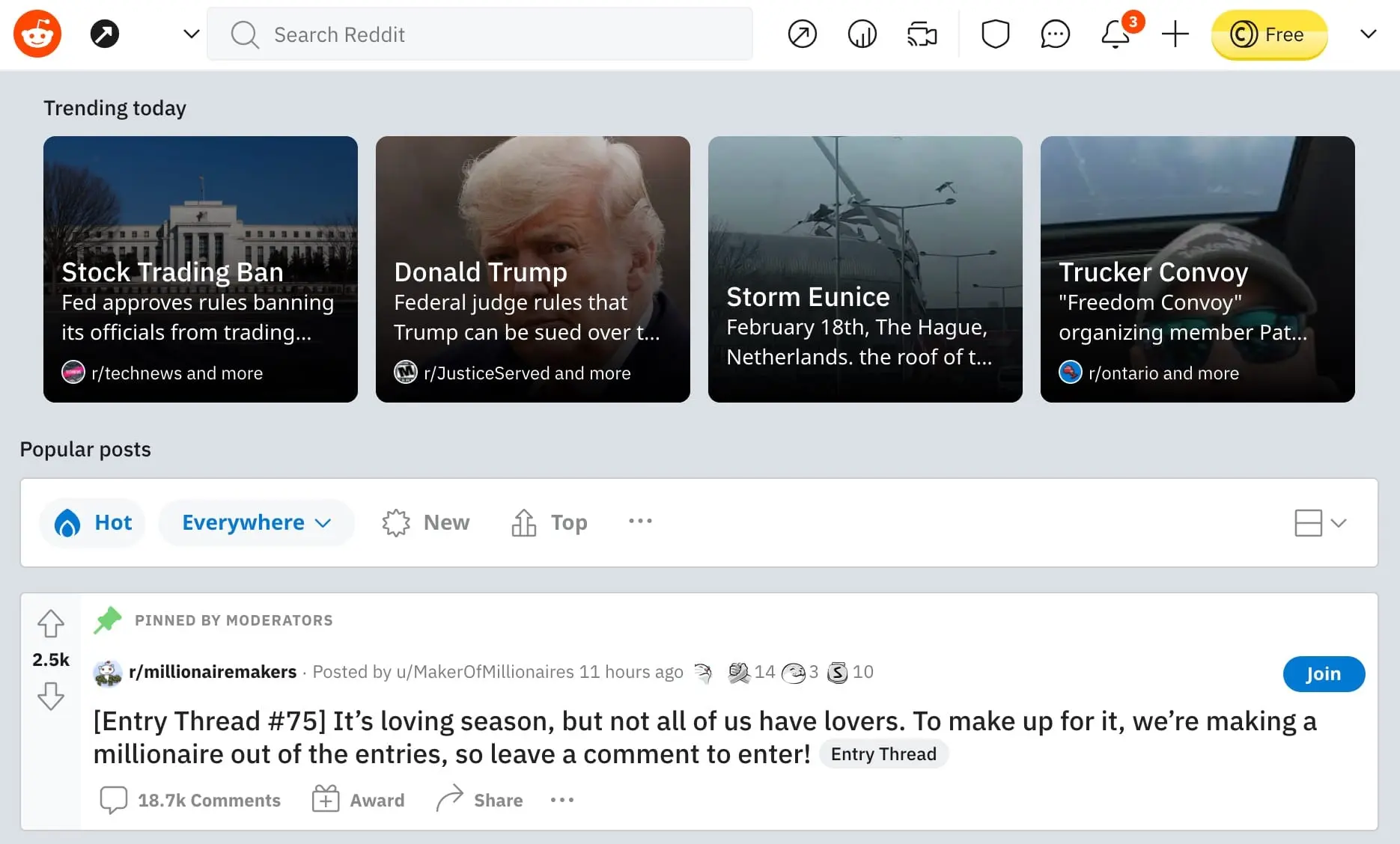Open u/MakerOfMillionaires user profile
Image resolution: width=1400 pixels, height=844 pixels.
pos(485,672)
